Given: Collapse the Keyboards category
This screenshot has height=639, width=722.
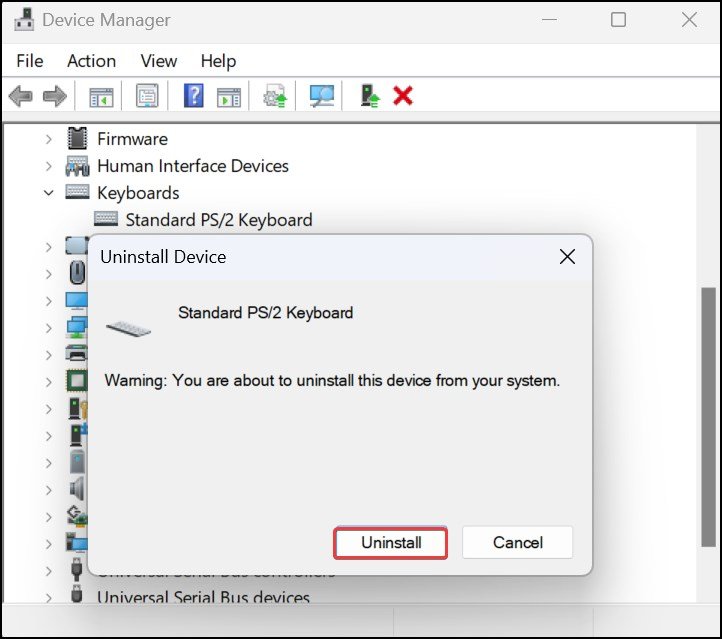Looking at the screenshot, I should pos(49,193).
